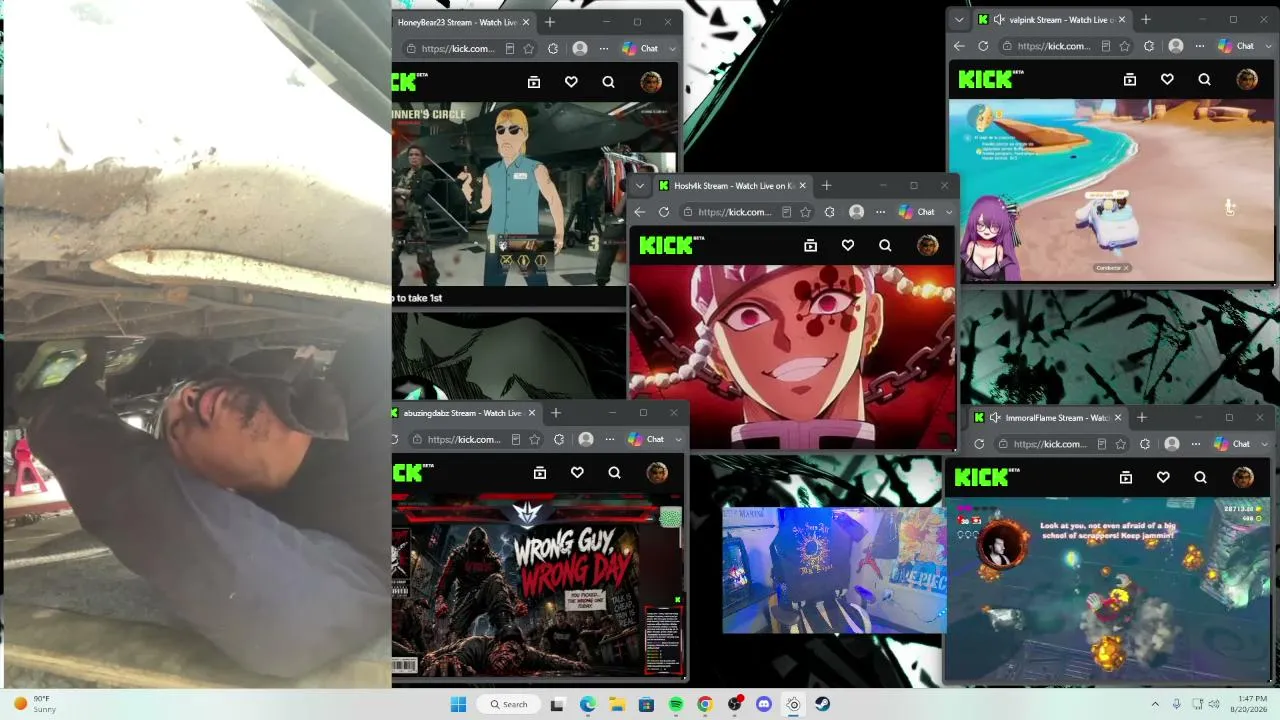
Task: Open the following heart in valpink window
Action: pos(1167,79)
